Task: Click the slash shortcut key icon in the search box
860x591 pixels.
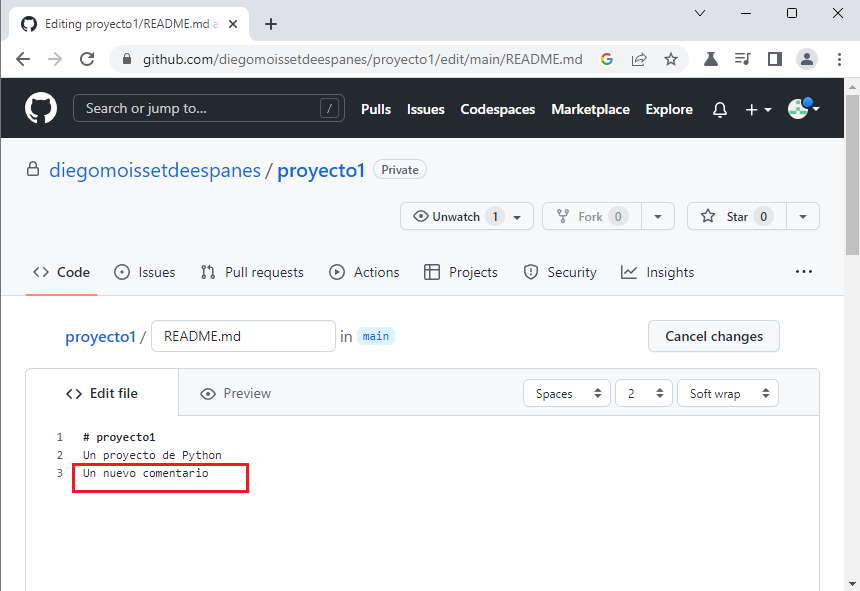Action: [x=329, y=109]
